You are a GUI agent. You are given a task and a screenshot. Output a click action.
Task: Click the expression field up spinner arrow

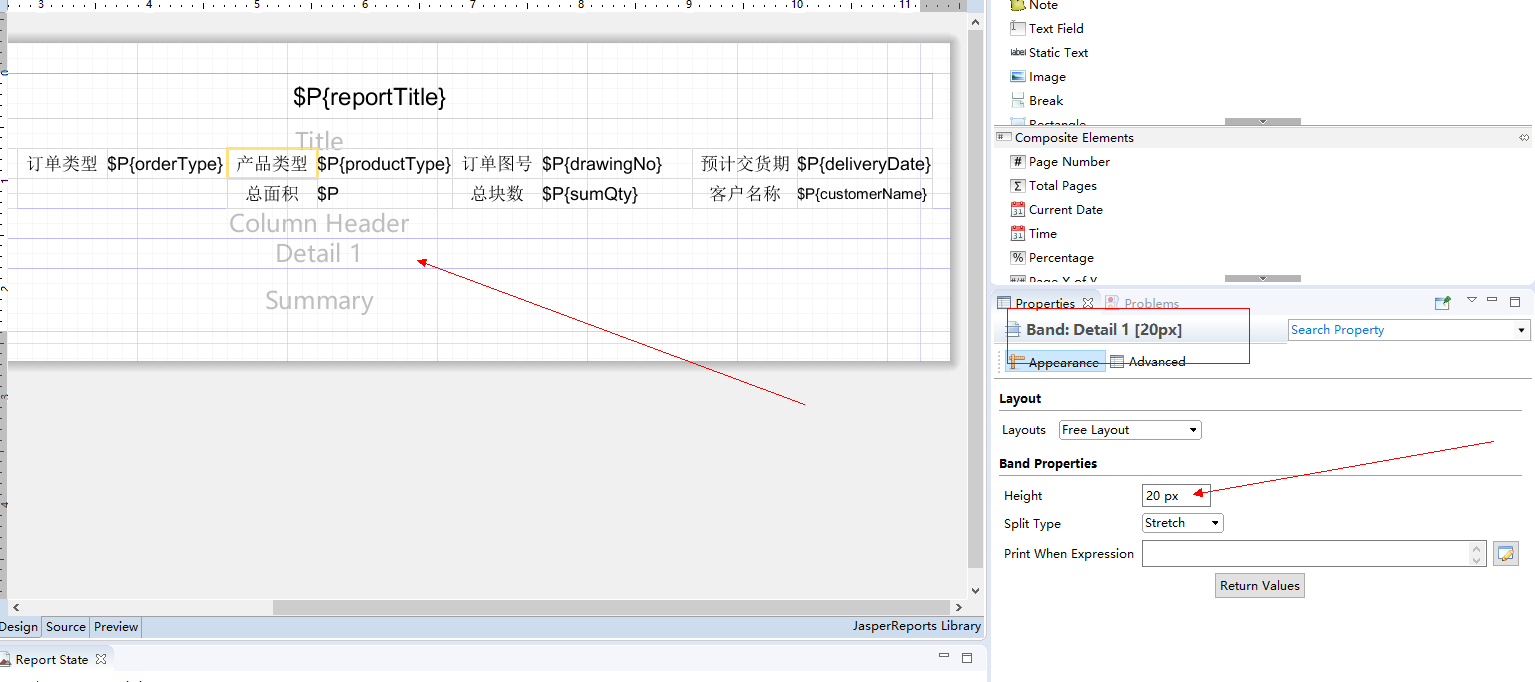[1477, 548]
